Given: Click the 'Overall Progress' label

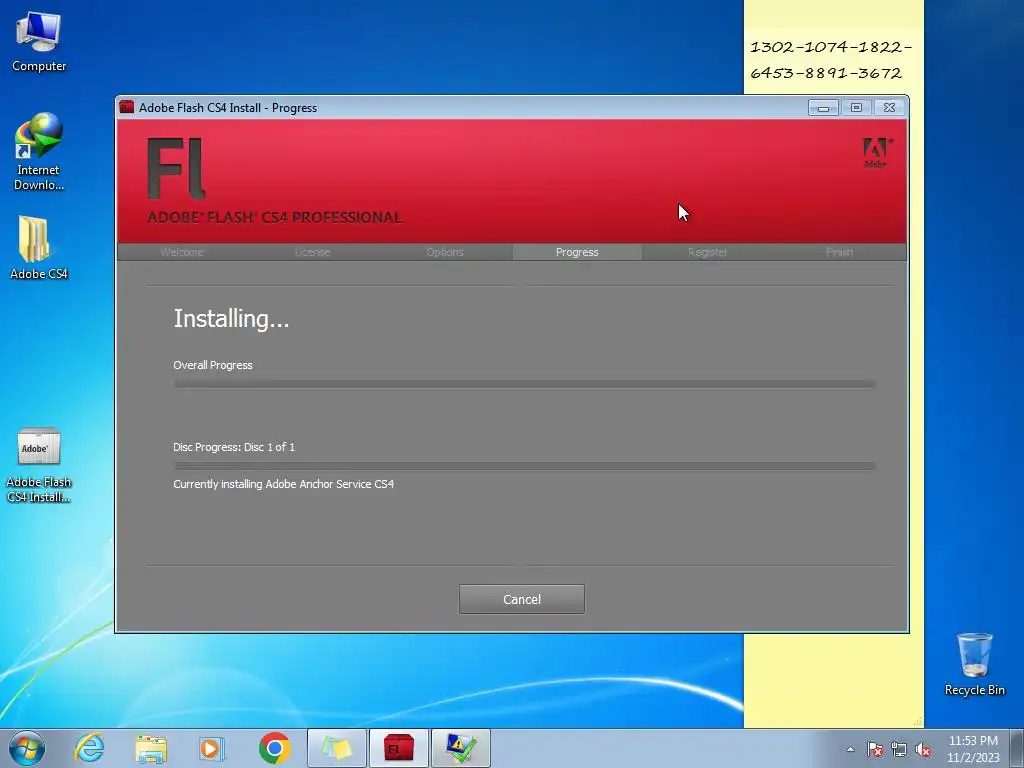Looking at the screenshot, I should [213, 365].
